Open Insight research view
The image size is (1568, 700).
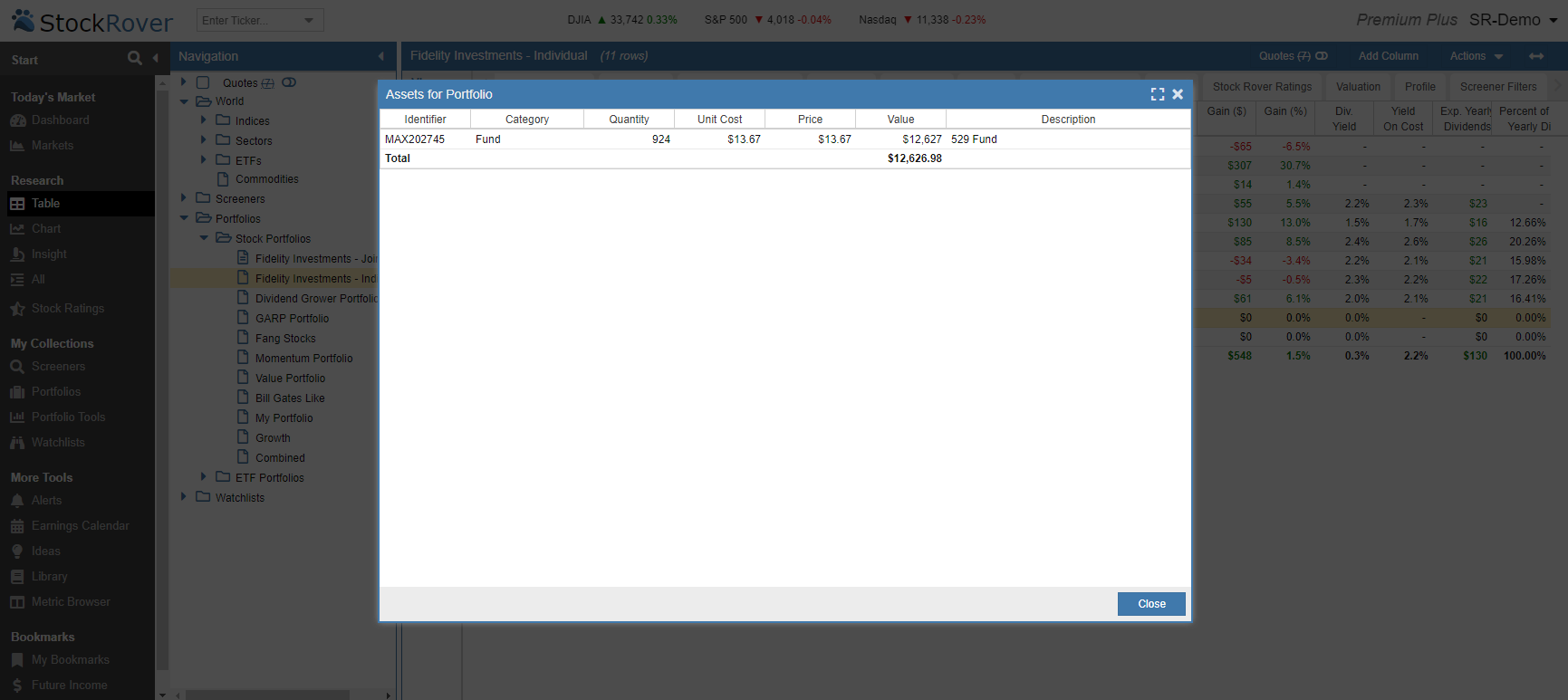pos(49,254)
